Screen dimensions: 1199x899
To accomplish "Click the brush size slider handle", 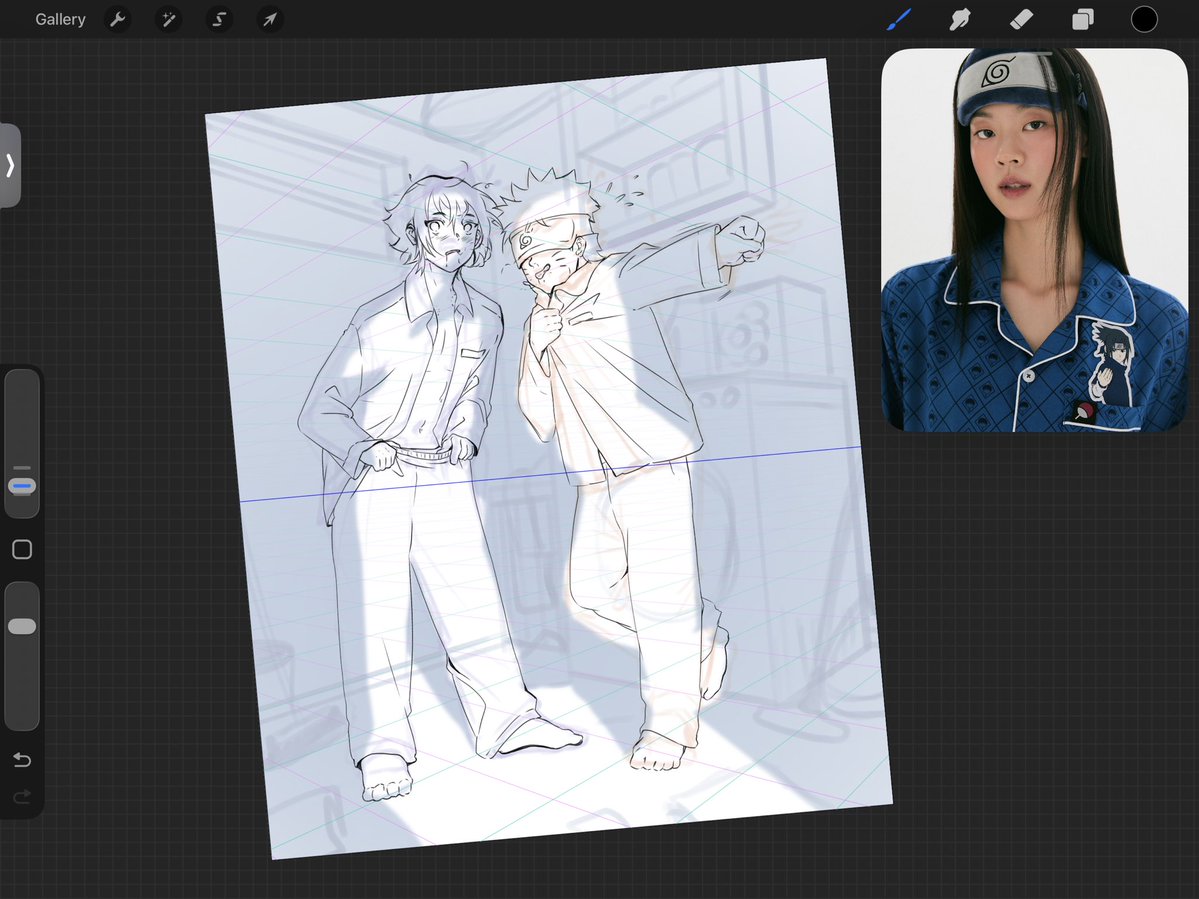I will pyautogui.click(x=22, y=485).
